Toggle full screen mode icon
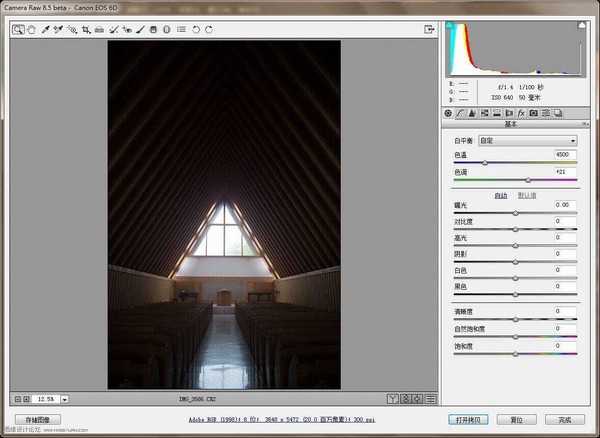This screenshot has width=600, height=438. click(429, 30)
